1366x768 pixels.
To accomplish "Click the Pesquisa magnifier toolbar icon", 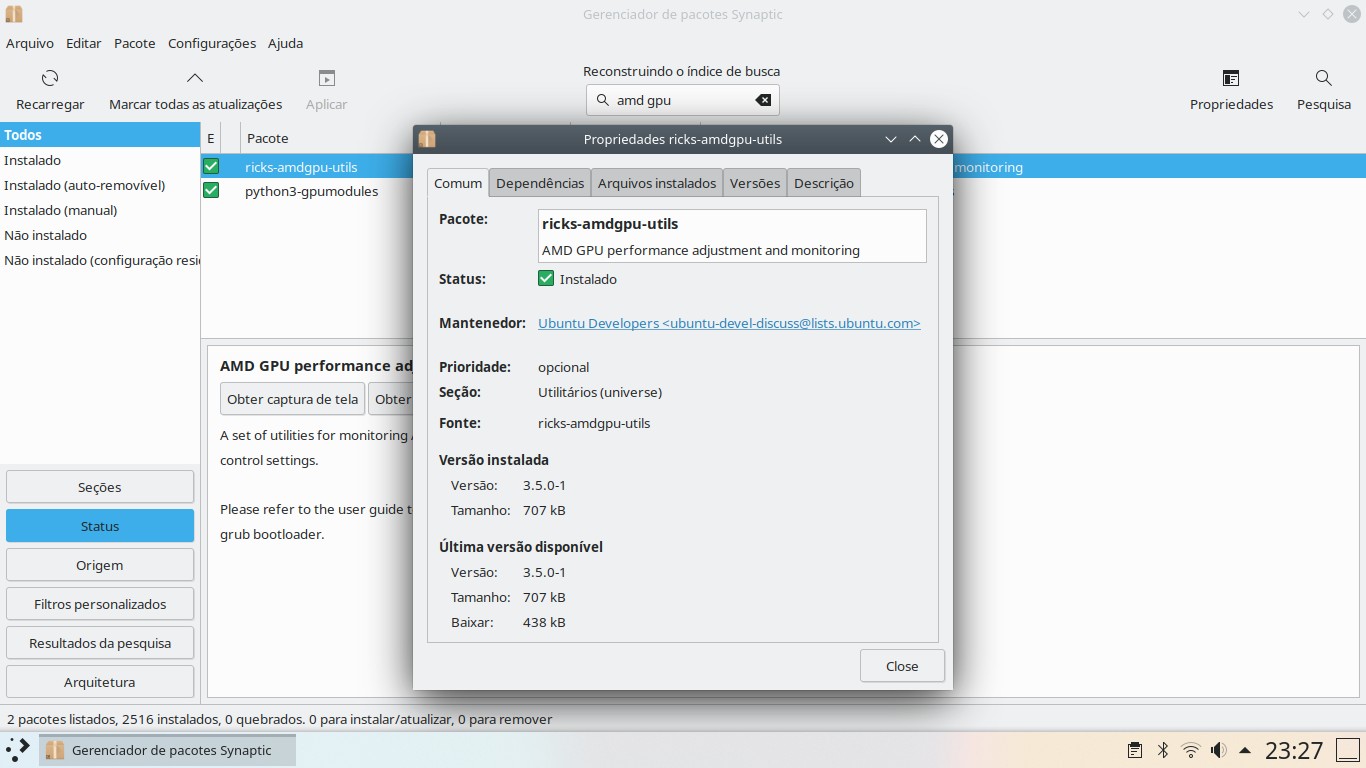I will (1323, 78).
